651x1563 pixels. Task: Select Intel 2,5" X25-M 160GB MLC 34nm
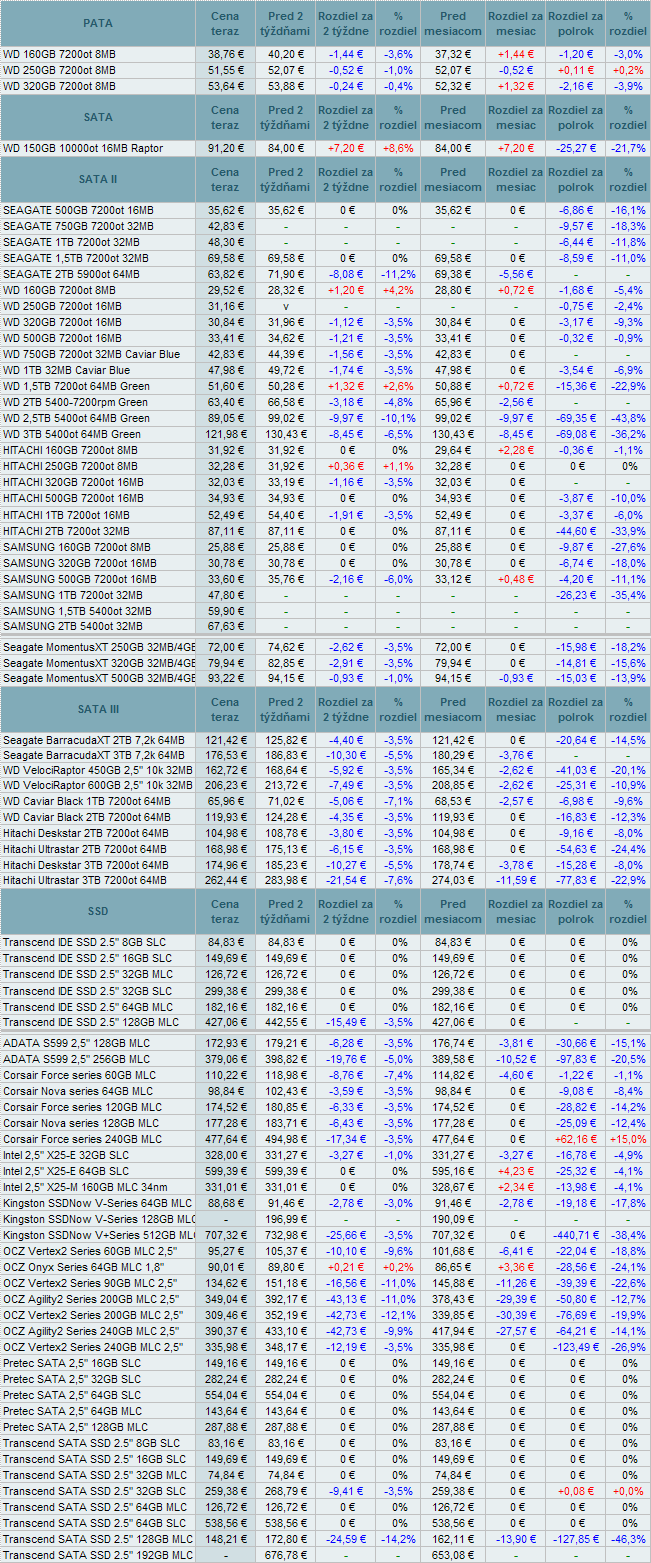[x=84, y=1187]
